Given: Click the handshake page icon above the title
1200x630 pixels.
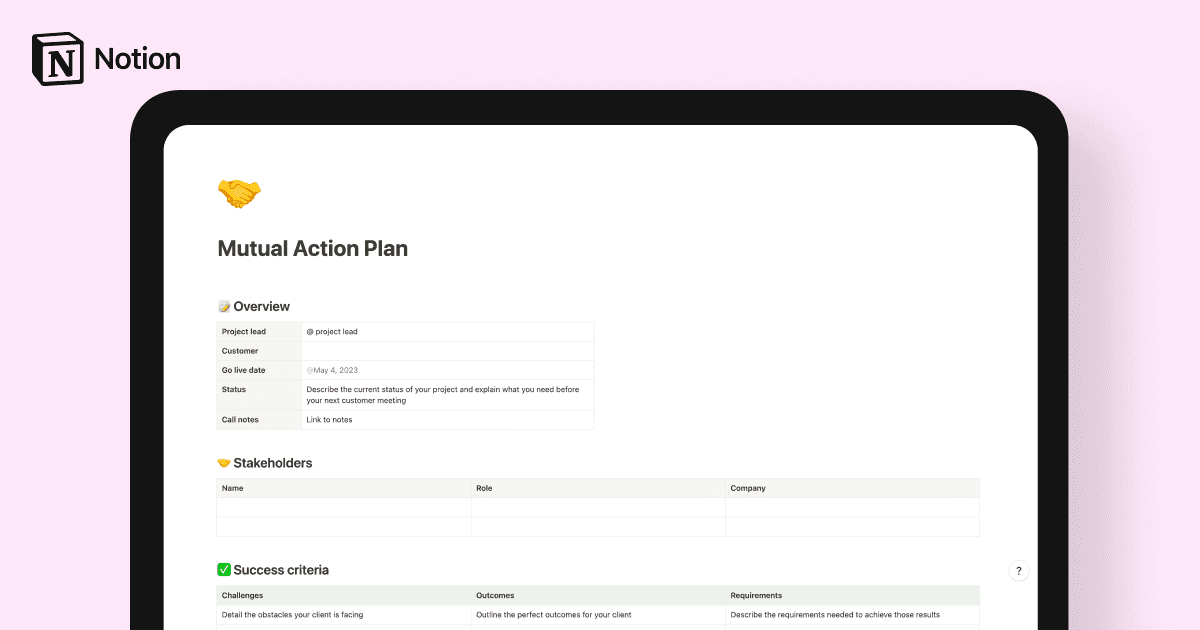Looking at the screenshot, I should click(237, 193).
